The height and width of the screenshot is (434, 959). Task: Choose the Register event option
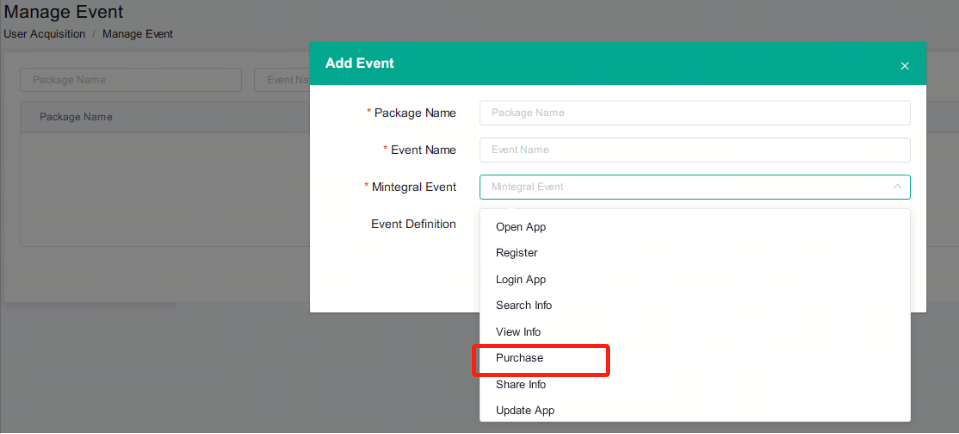(x=517, y=253)
